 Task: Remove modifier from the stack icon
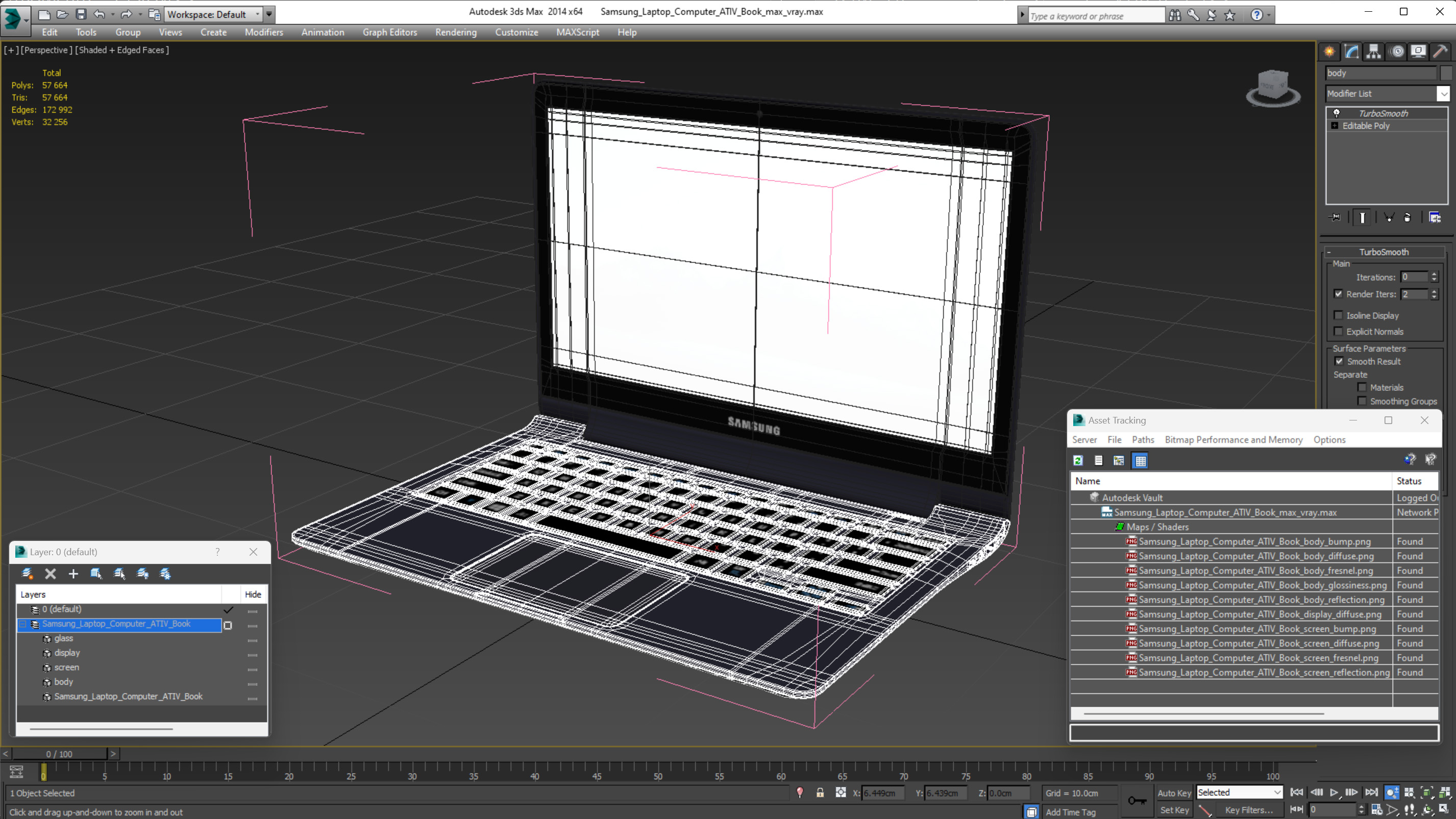coord(1408,217)
